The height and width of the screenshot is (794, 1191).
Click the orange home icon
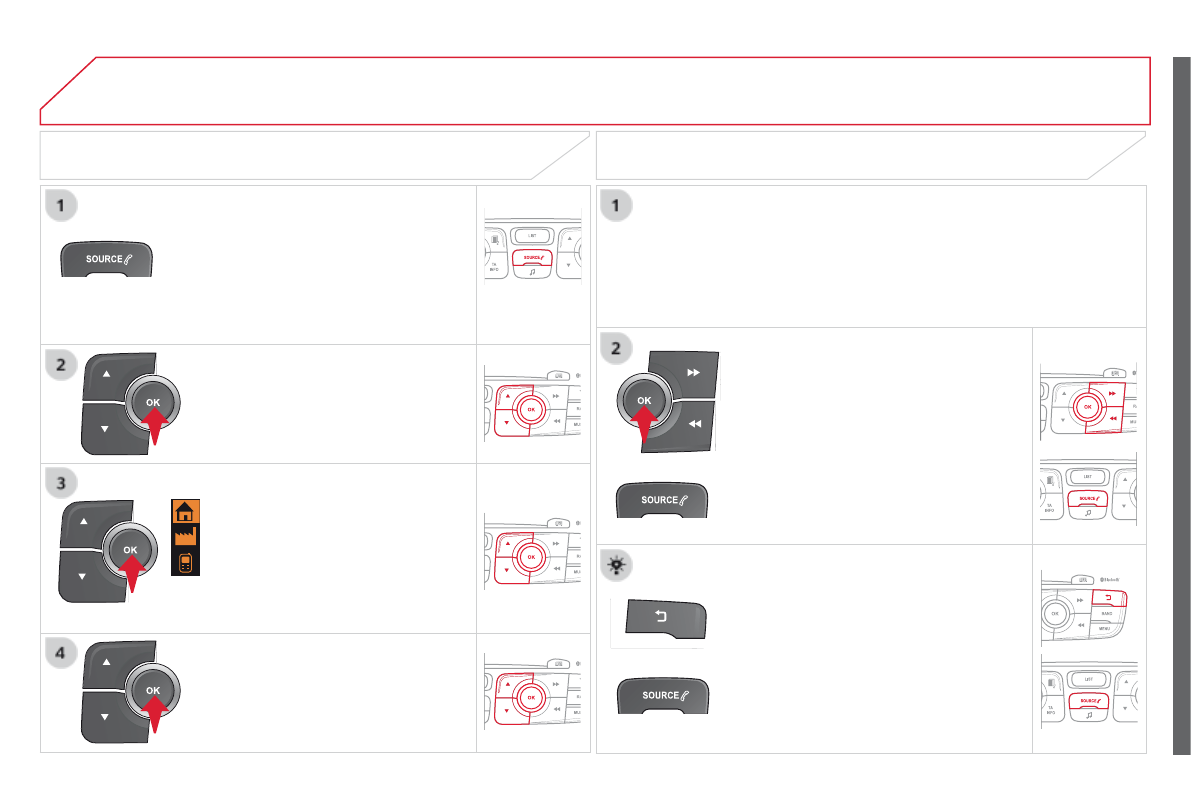183,512
